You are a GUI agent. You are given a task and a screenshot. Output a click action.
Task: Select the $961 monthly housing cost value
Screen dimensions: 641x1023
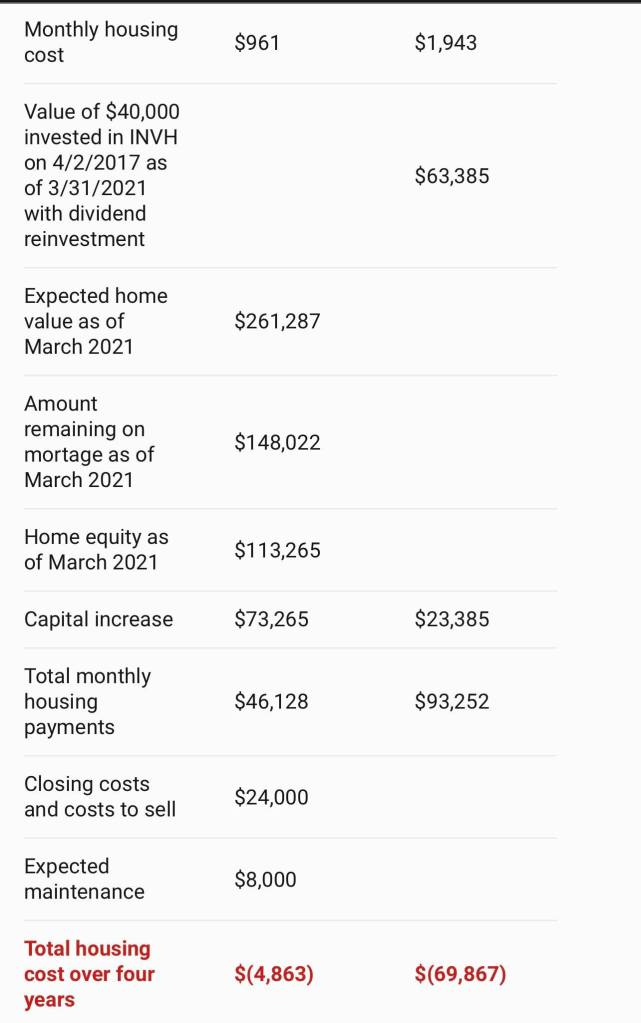[x=257, y=42]
